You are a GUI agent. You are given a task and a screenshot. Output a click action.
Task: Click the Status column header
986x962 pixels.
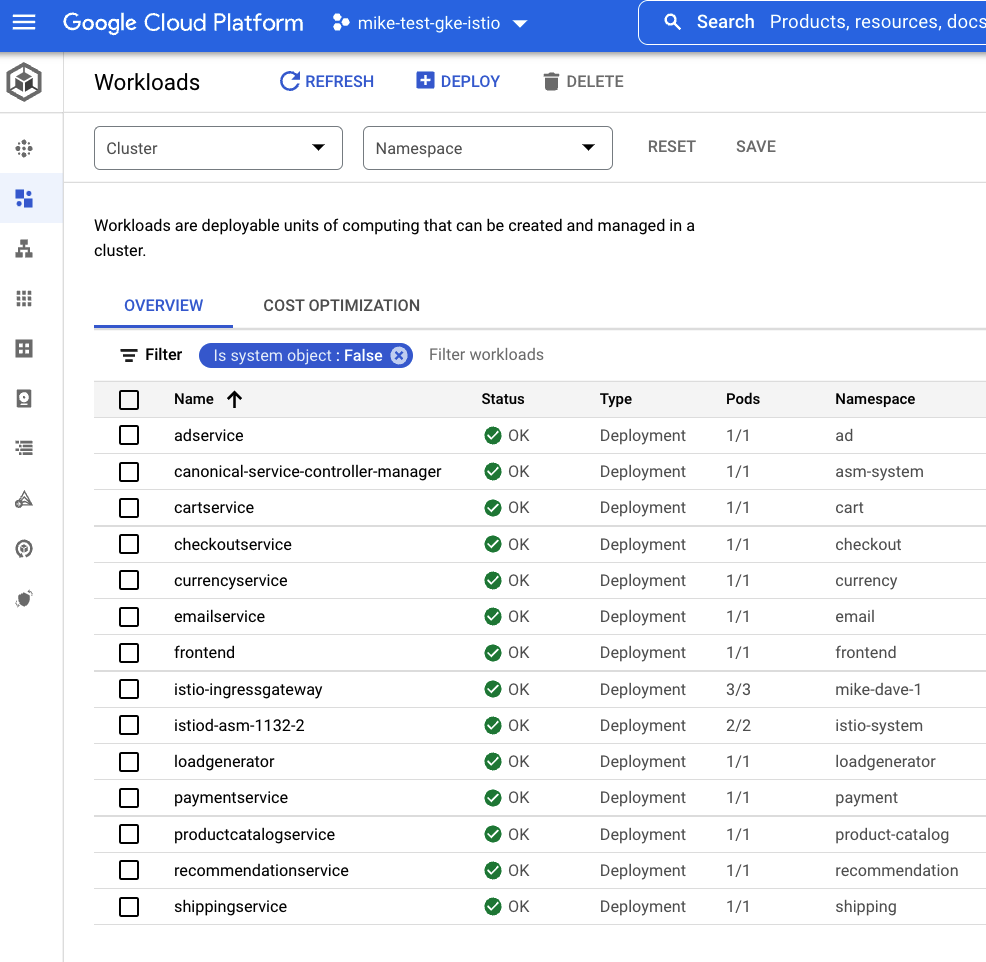pyautogui.click(x=502, y=399)
